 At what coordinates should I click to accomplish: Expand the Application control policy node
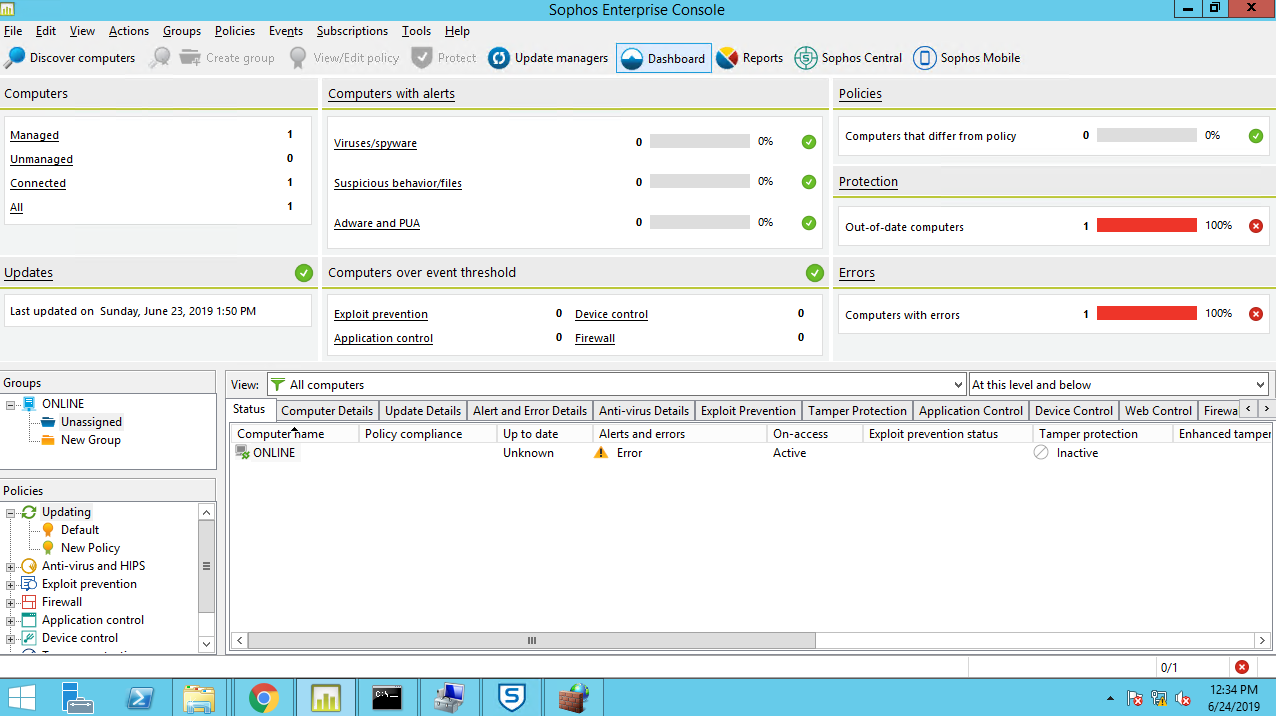(11, 620)
